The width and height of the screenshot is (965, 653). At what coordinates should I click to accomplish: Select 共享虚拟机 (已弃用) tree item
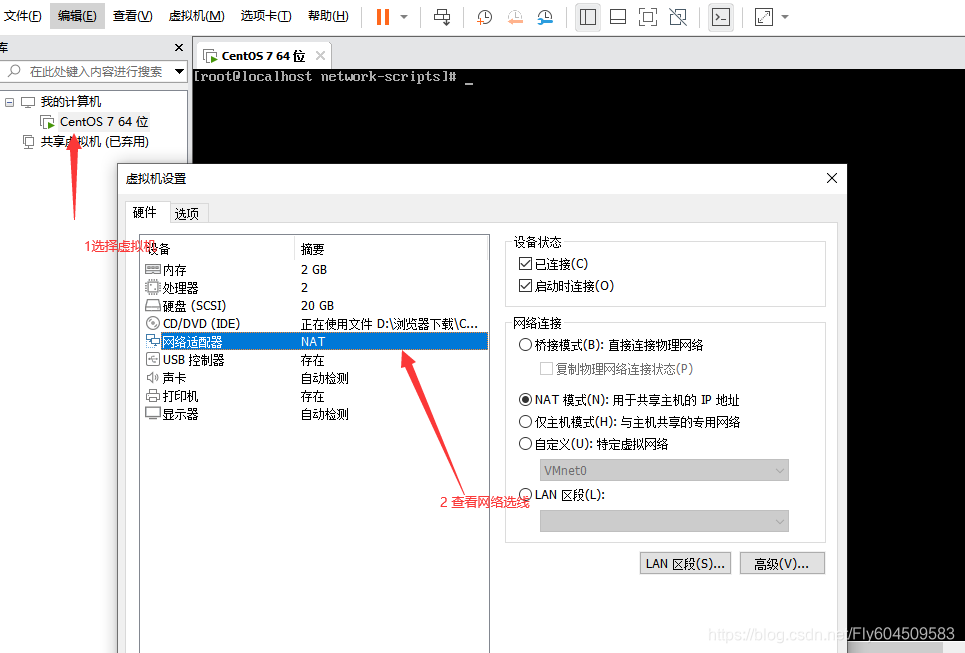point(94,142)
